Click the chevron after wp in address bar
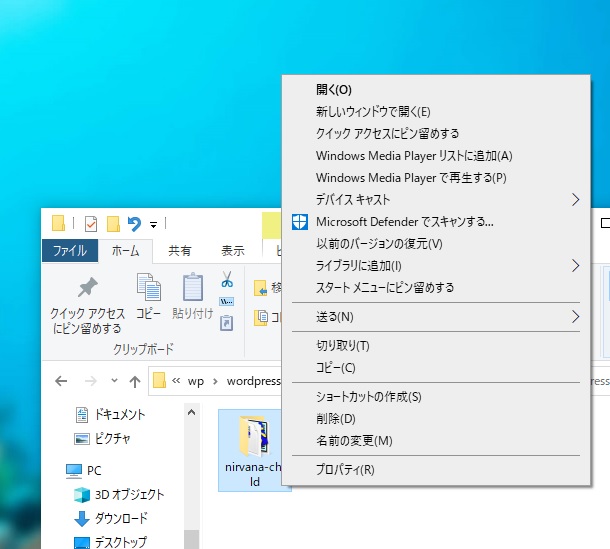The width and height of the screenshot is (610, 549). pos(215,381)
